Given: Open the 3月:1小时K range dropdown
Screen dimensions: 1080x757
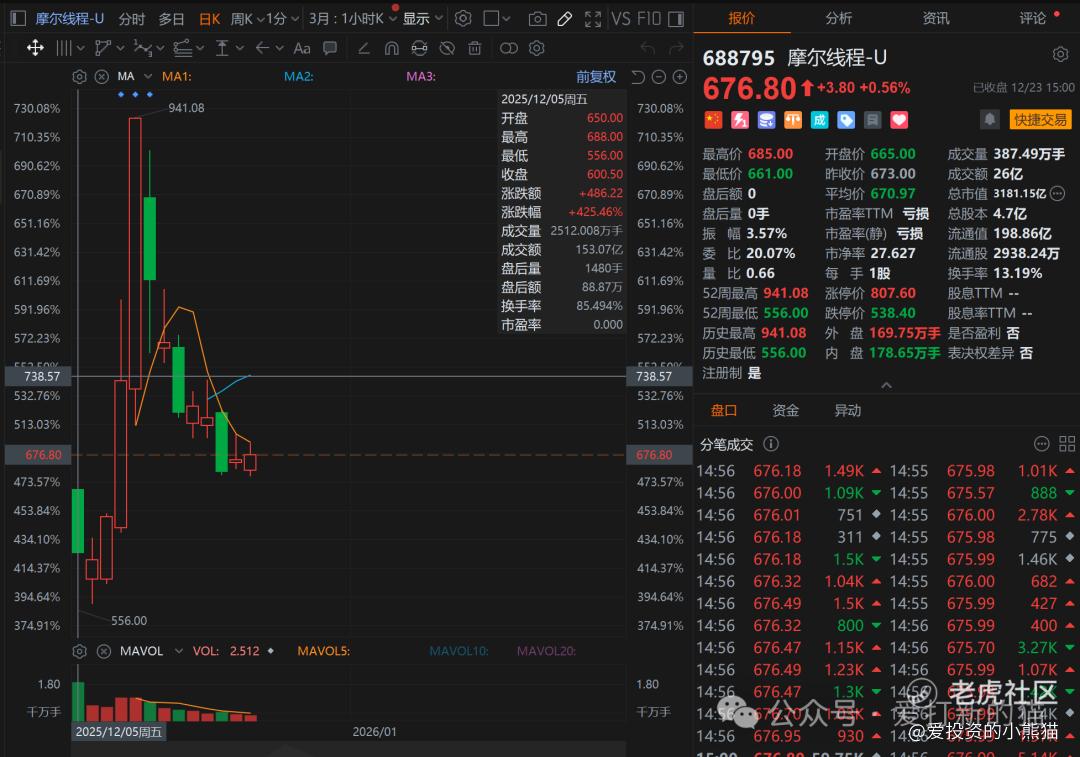Looking at the screenshot, I should [x=353, y=19].
